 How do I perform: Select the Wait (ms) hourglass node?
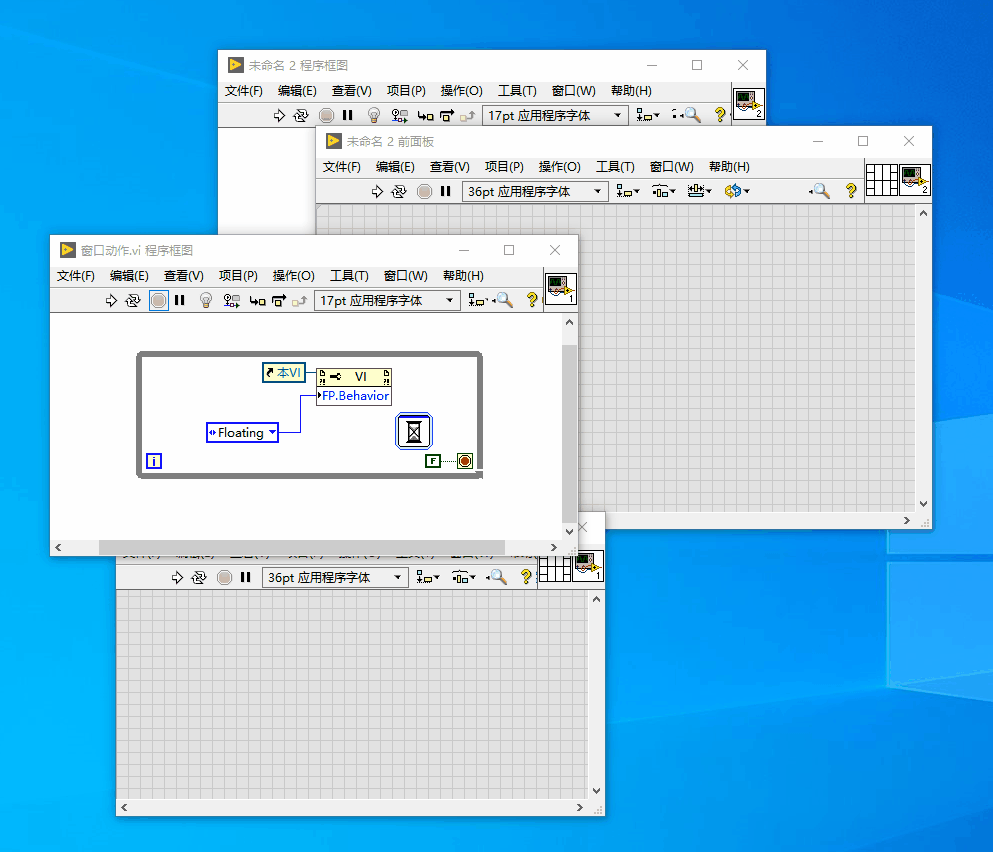point(414,431)
